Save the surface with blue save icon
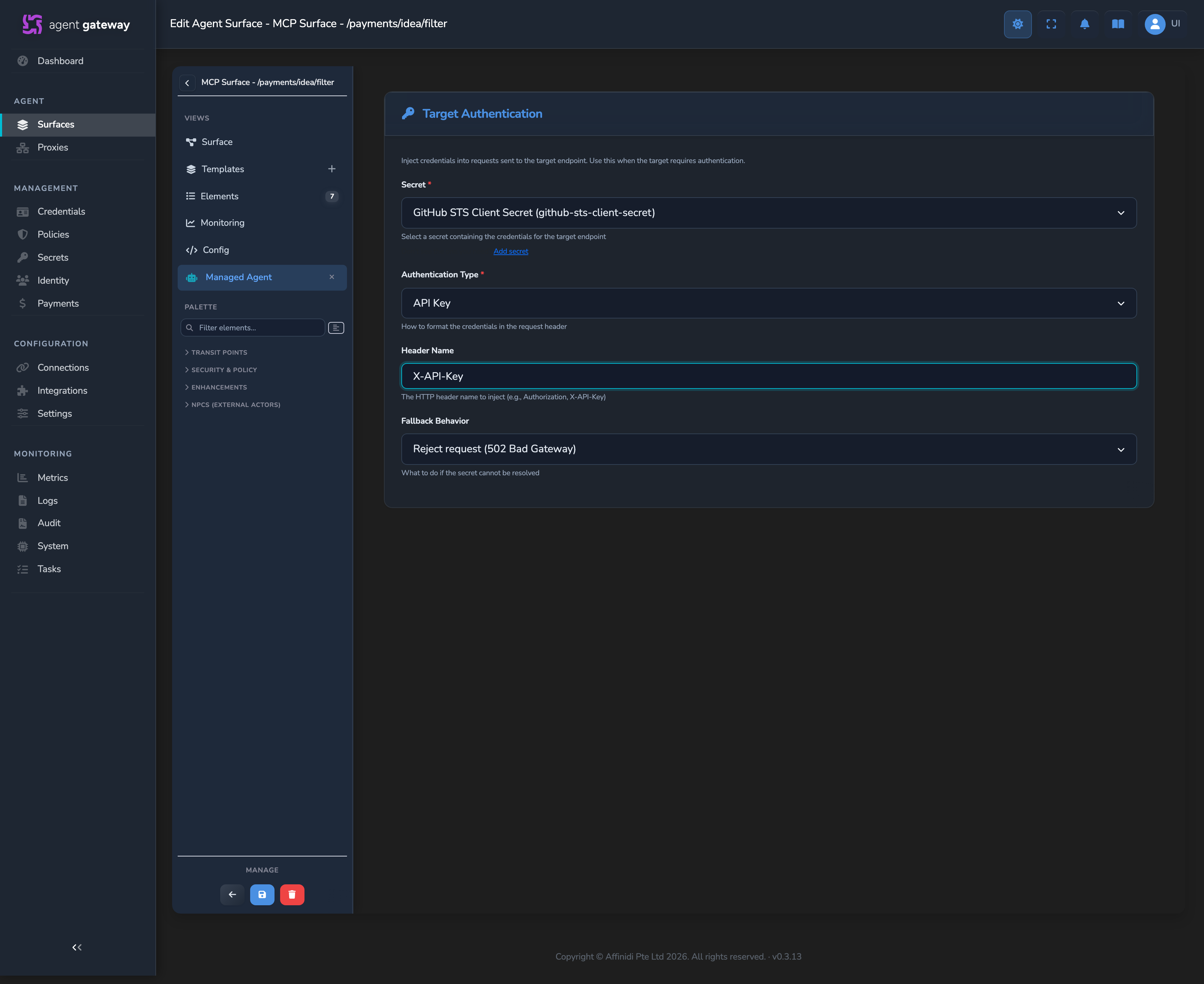1204x984 pixels. tap(262, 894)
